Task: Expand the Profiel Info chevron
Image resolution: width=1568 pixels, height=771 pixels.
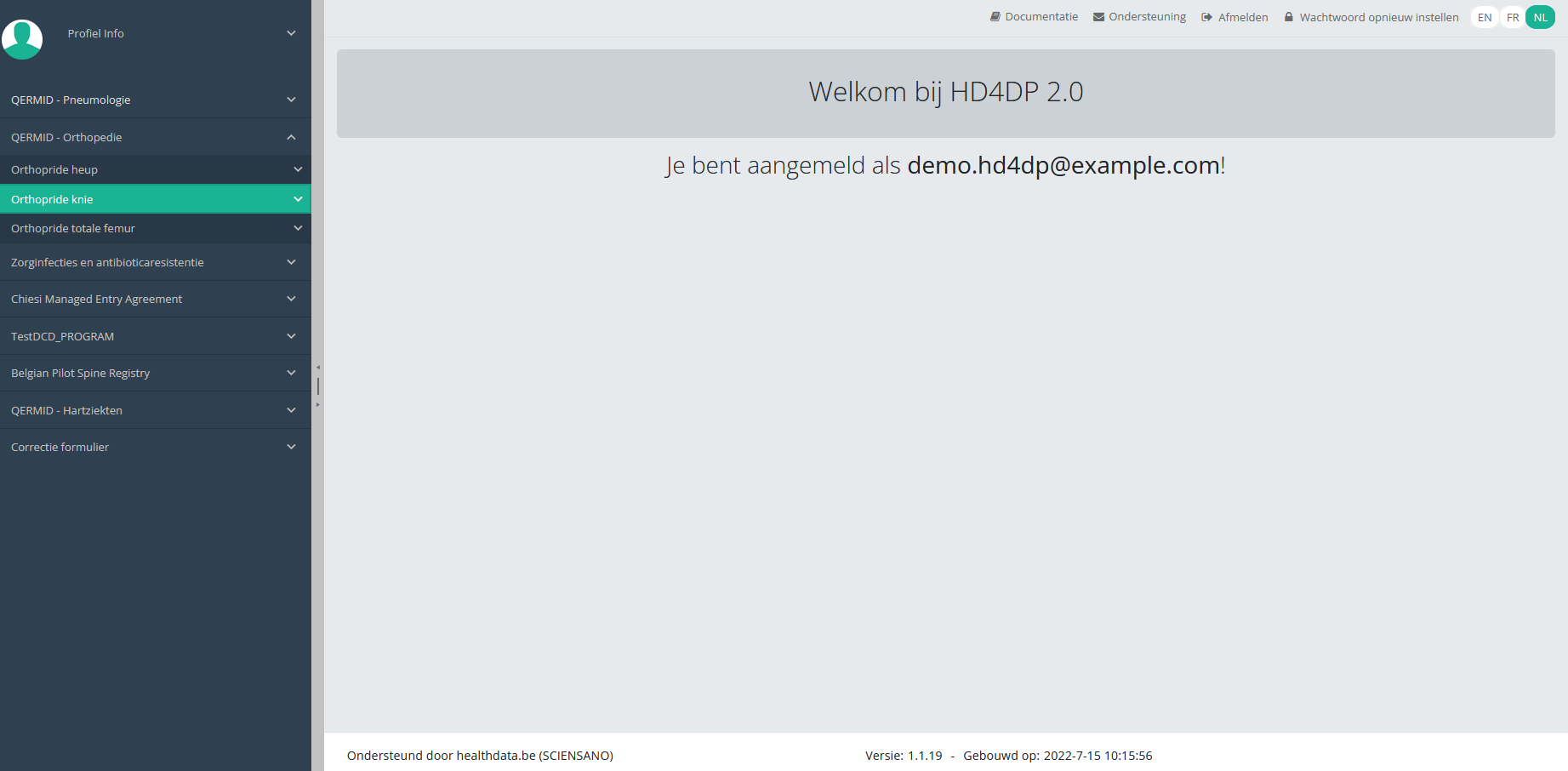Action: (291, 33)
